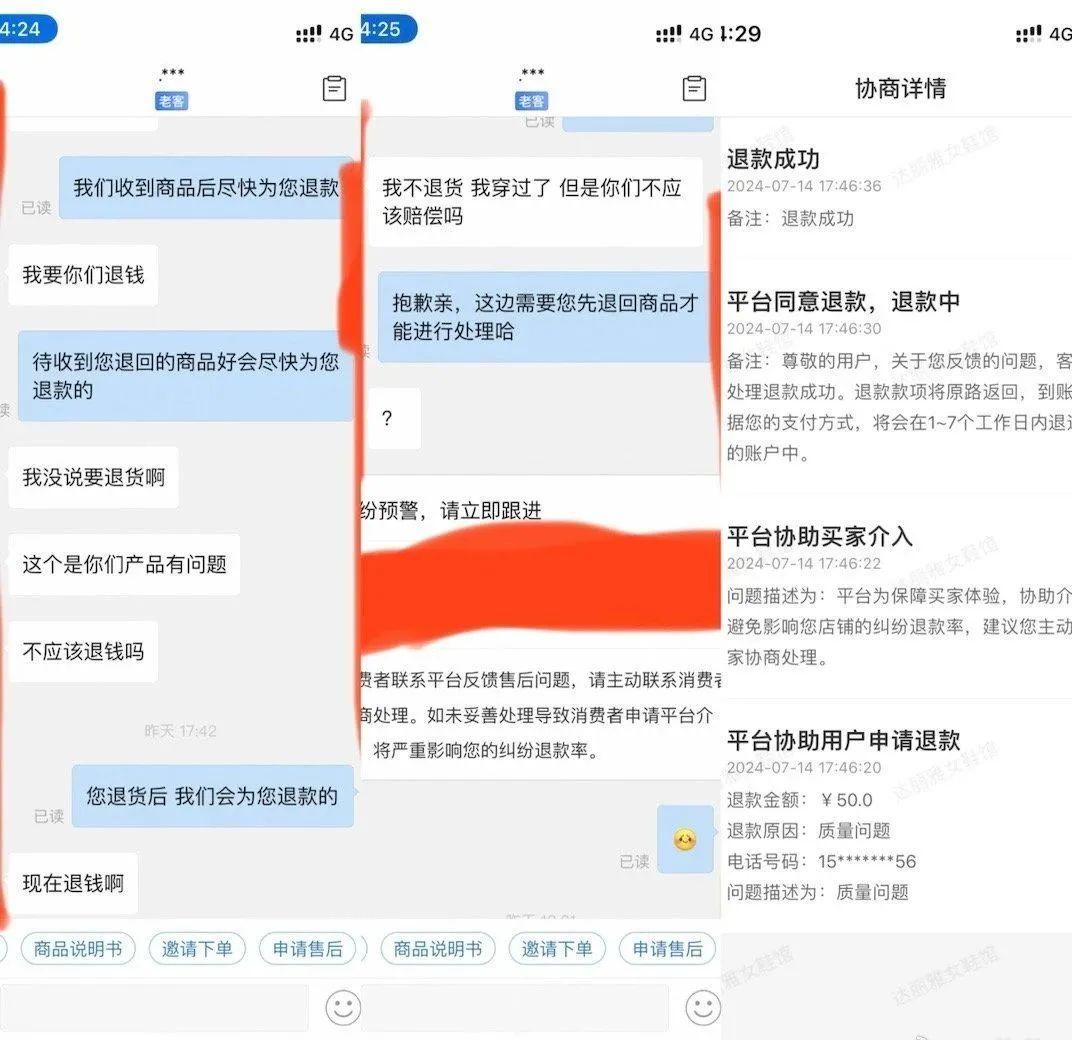Open the order clipboard icon in the left chat
The width and height of the screenshot is (1072, 1040).
point(334,88)
